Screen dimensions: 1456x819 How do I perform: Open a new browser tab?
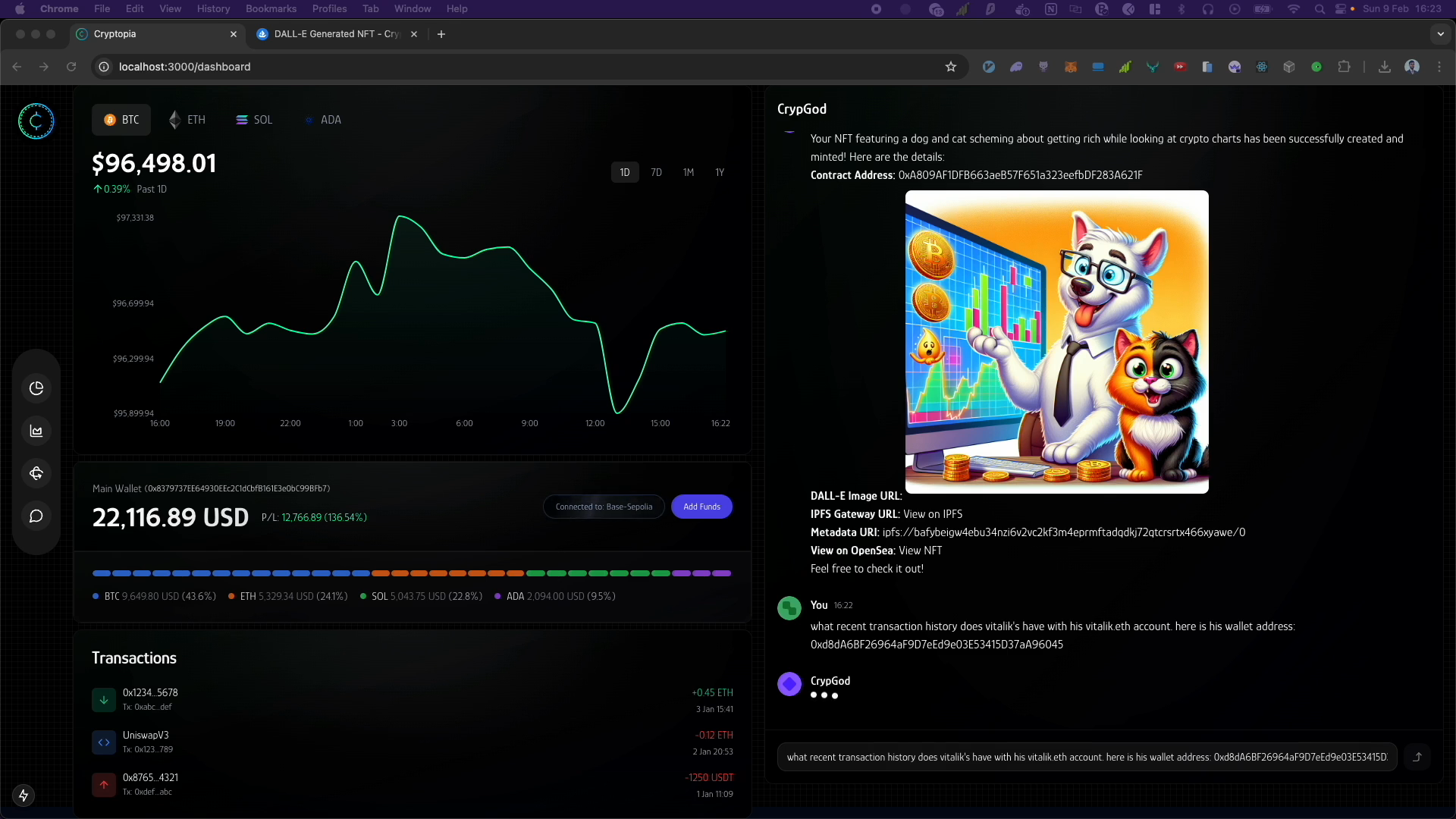441,34
